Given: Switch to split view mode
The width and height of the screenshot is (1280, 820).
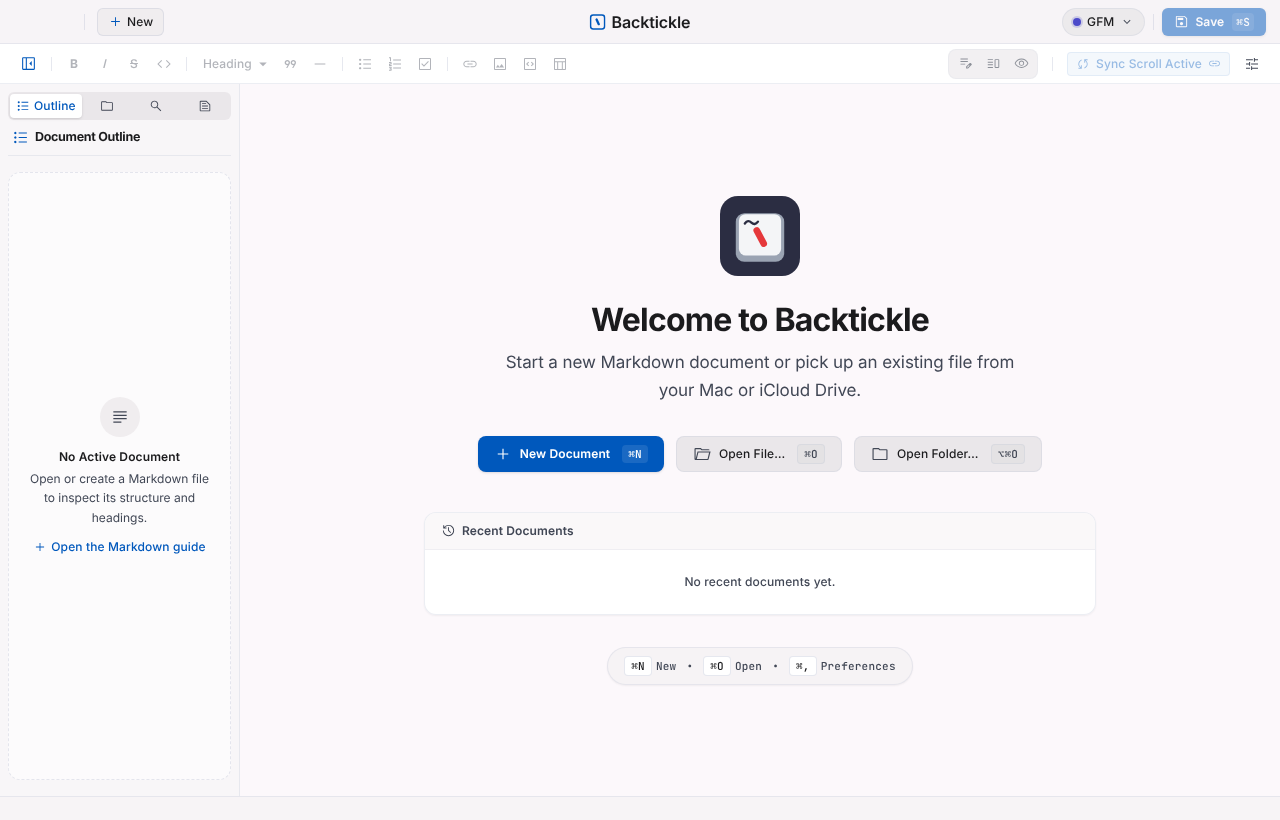Looking at the screenshot, I should pyautogui.click(x=993, y=64).
